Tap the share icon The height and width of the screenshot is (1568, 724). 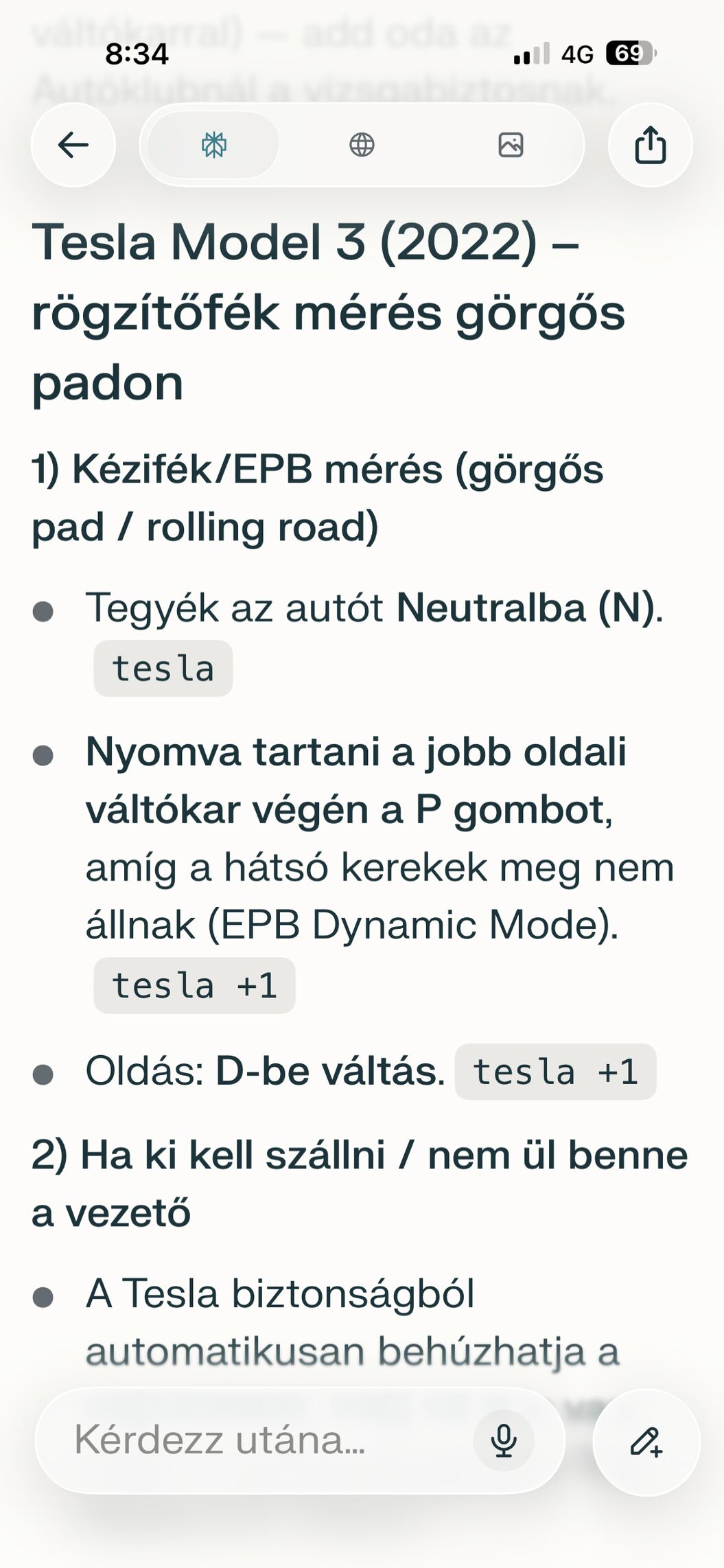[650, 145]
